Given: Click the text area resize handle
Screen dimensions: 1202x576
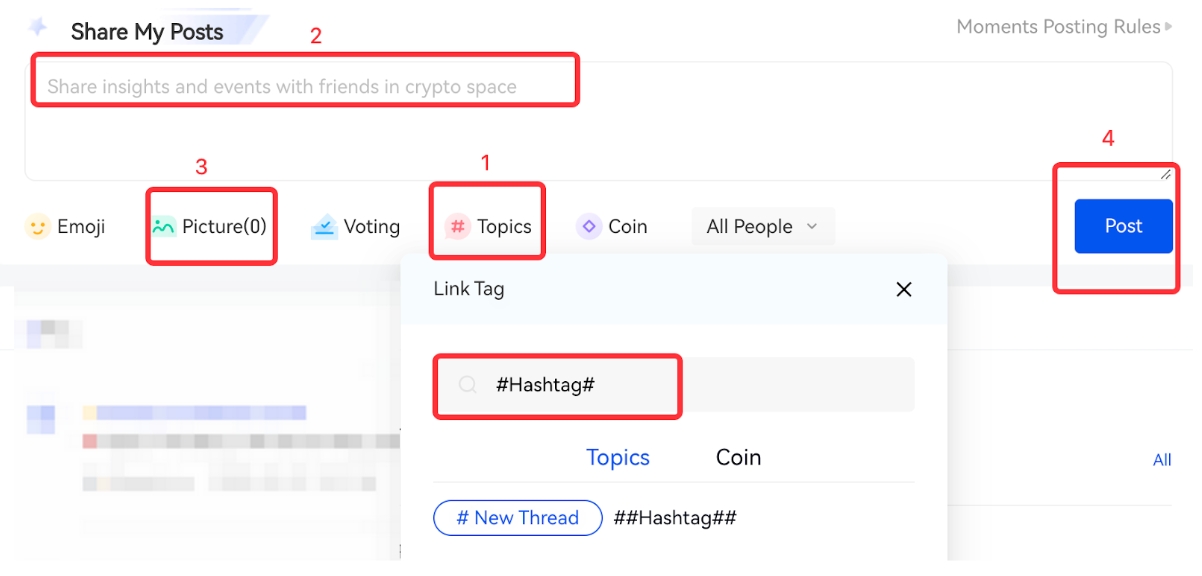Looking at the screenshot, I should [x=1165, y=174].
